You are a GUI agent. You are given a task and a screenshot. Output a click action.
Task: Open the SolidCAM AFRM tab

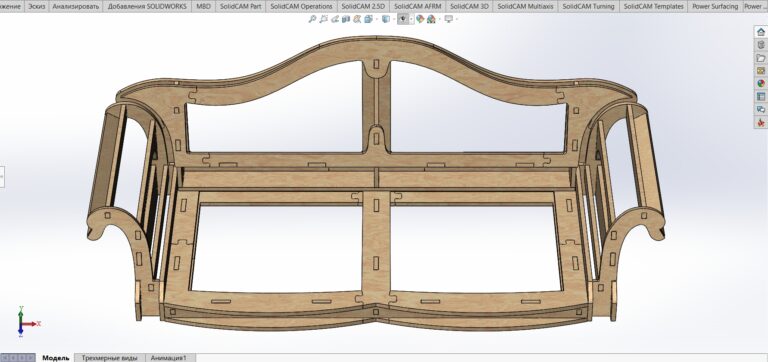[x=417, y=6]
